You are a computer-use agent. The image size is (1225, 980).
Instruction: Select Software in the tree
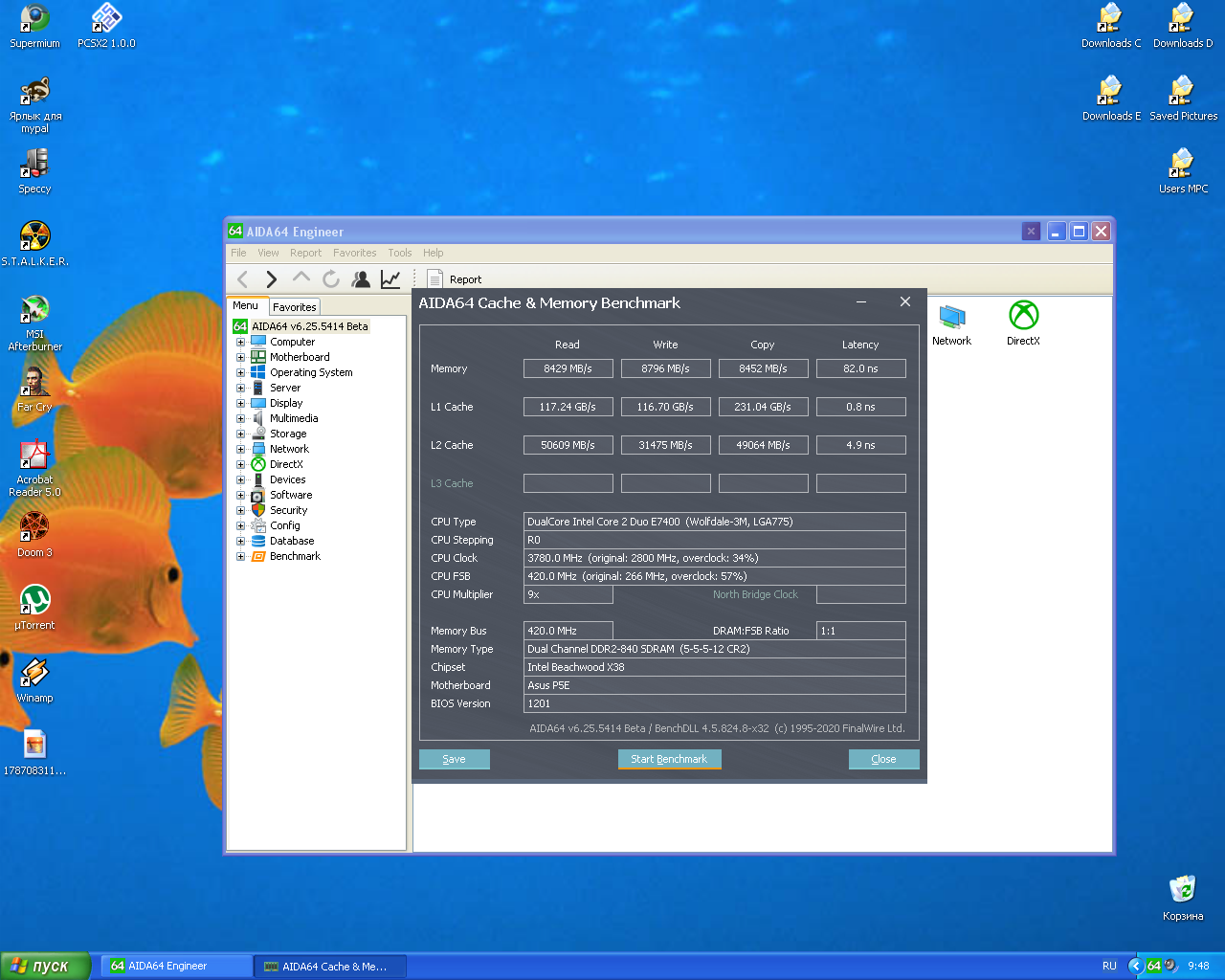click(291, 495)
